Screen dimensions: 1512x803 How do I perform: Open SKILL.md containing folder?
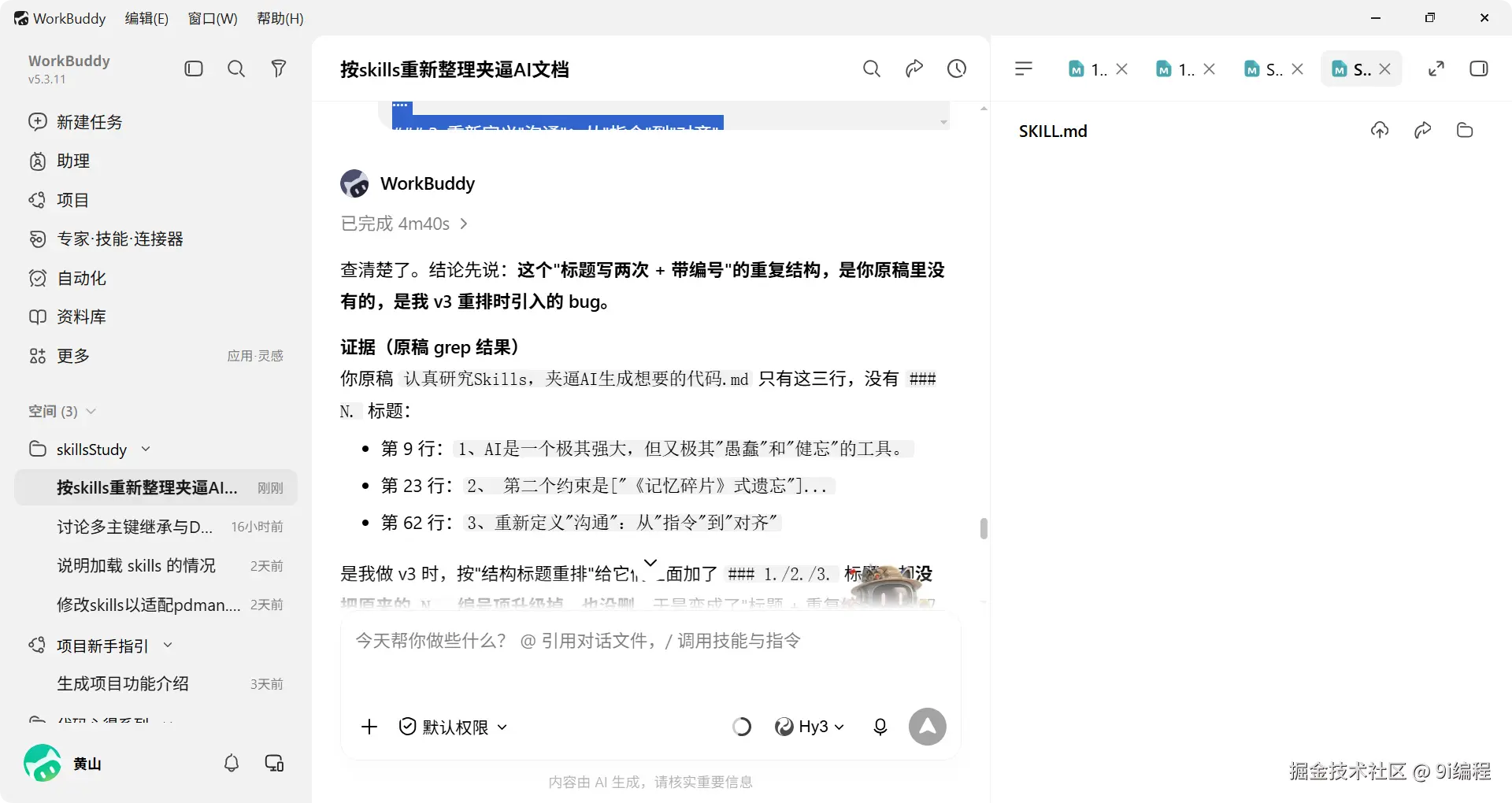coord(1465,130)
